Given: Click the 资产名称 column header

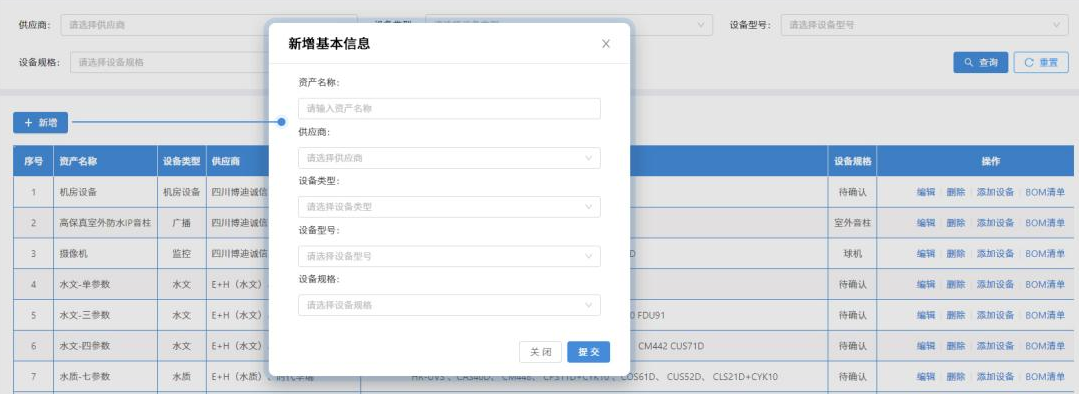Looking at the screenshot, I should coord(105,162).
